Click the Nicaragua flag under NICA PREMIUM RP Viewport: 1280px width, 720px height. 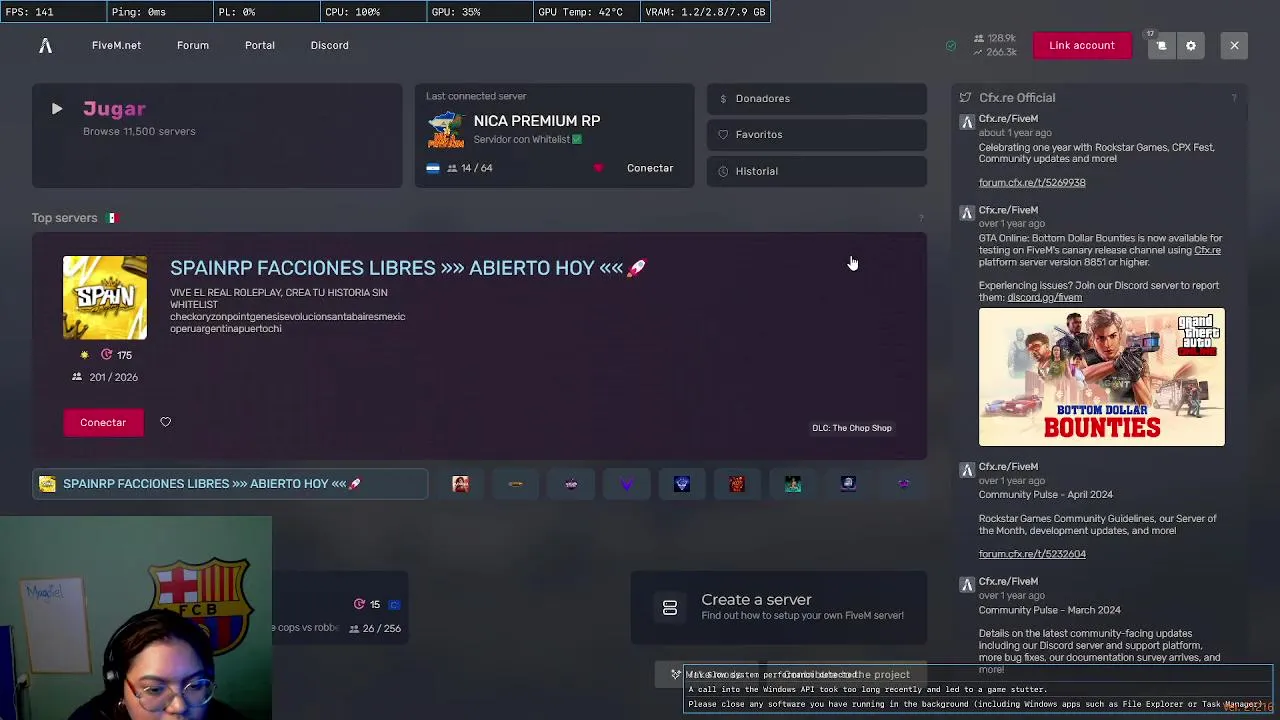pyautogui.click(x=433, y=168)
